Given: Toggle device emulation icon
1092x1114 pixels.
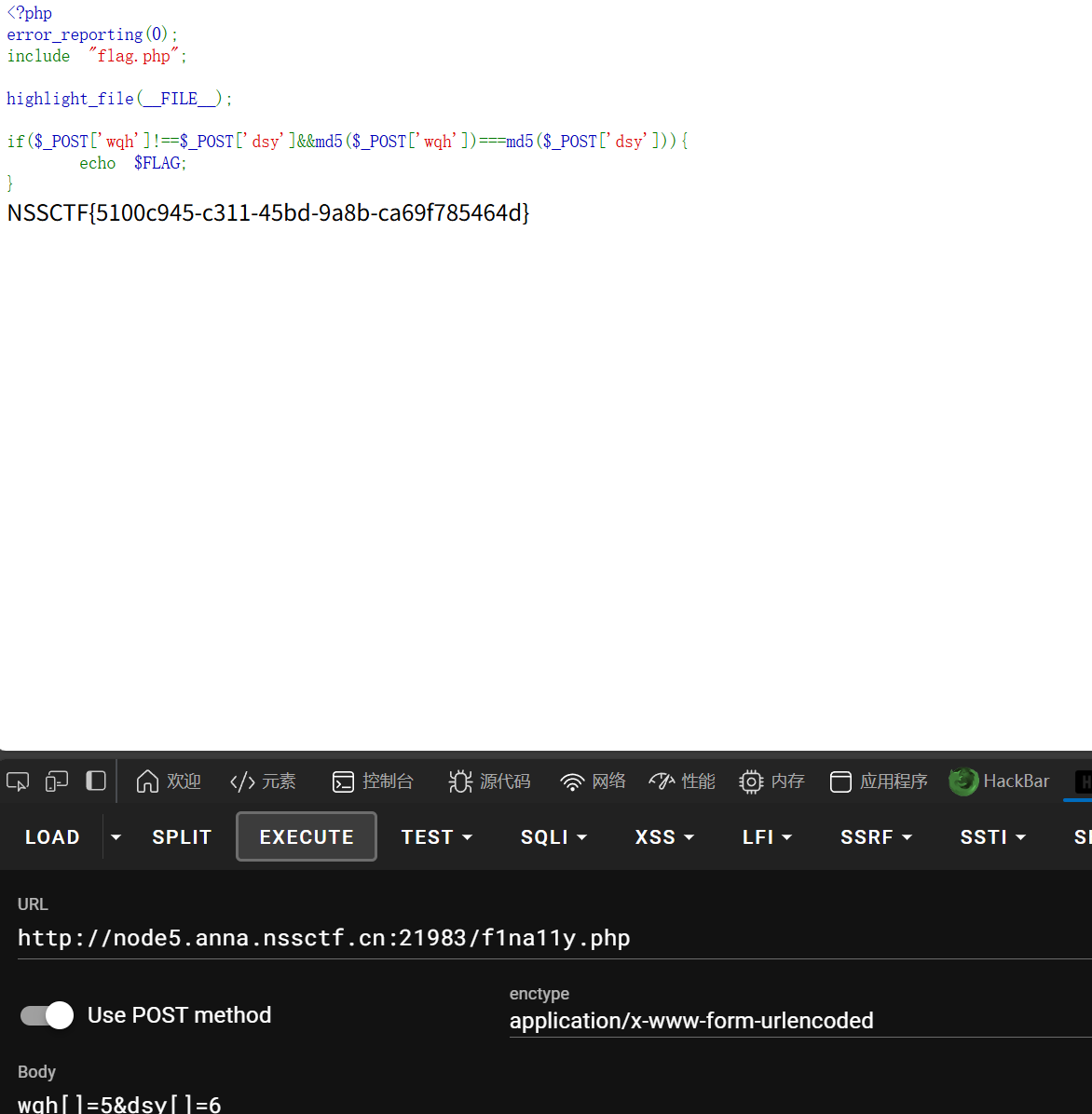Looking at the screenshot, I should tap(57, 781).
